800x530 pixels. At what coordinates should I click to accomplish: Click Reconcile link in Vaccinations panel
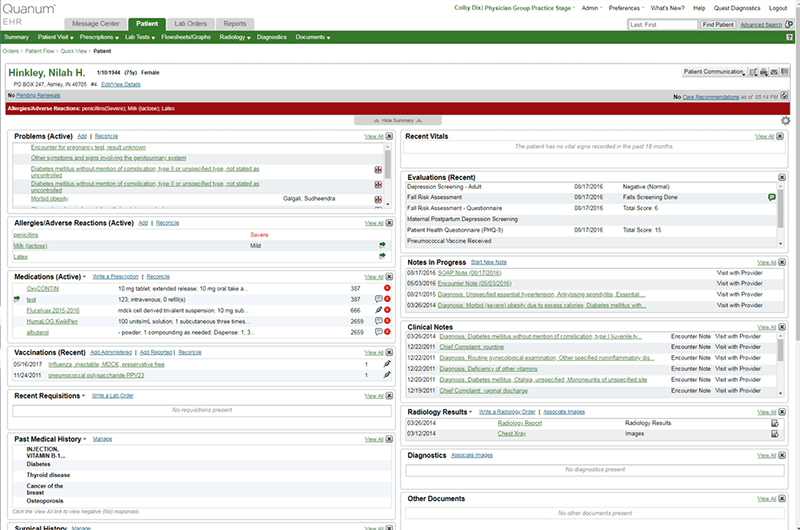(190, 352)
